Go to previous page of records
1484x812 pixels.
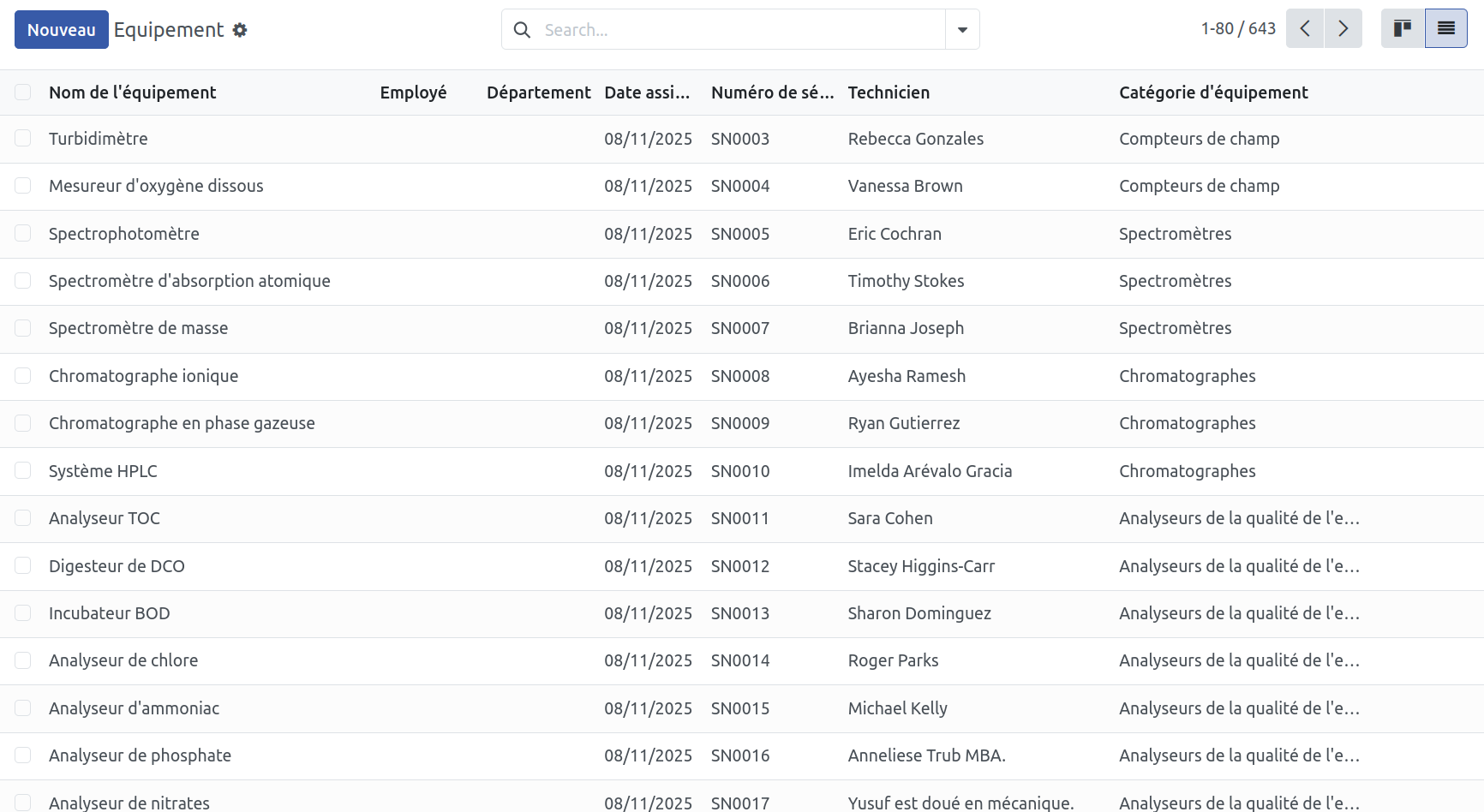click(x=1305, y=29)
